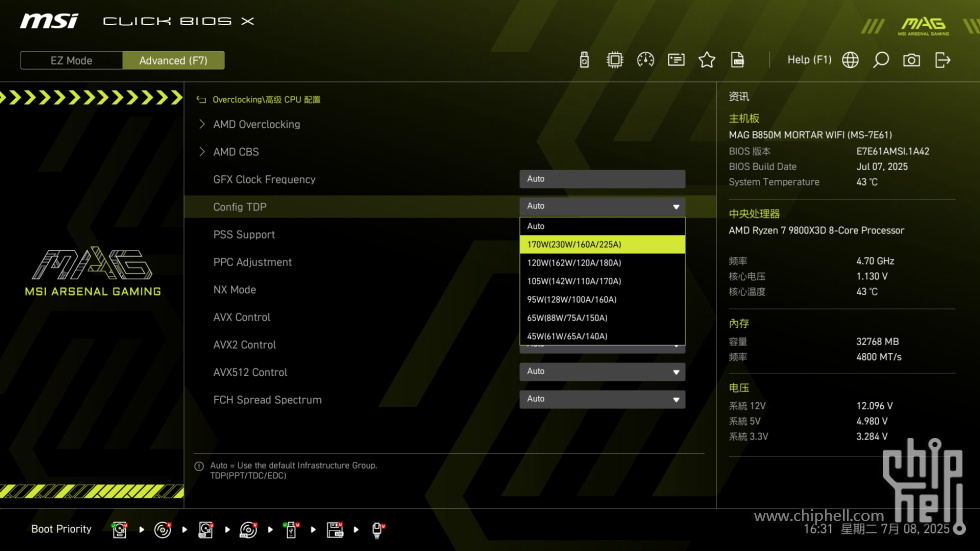Select the USB key boot device
Screen dimensions: 980x551
click(x=291, y=530)
